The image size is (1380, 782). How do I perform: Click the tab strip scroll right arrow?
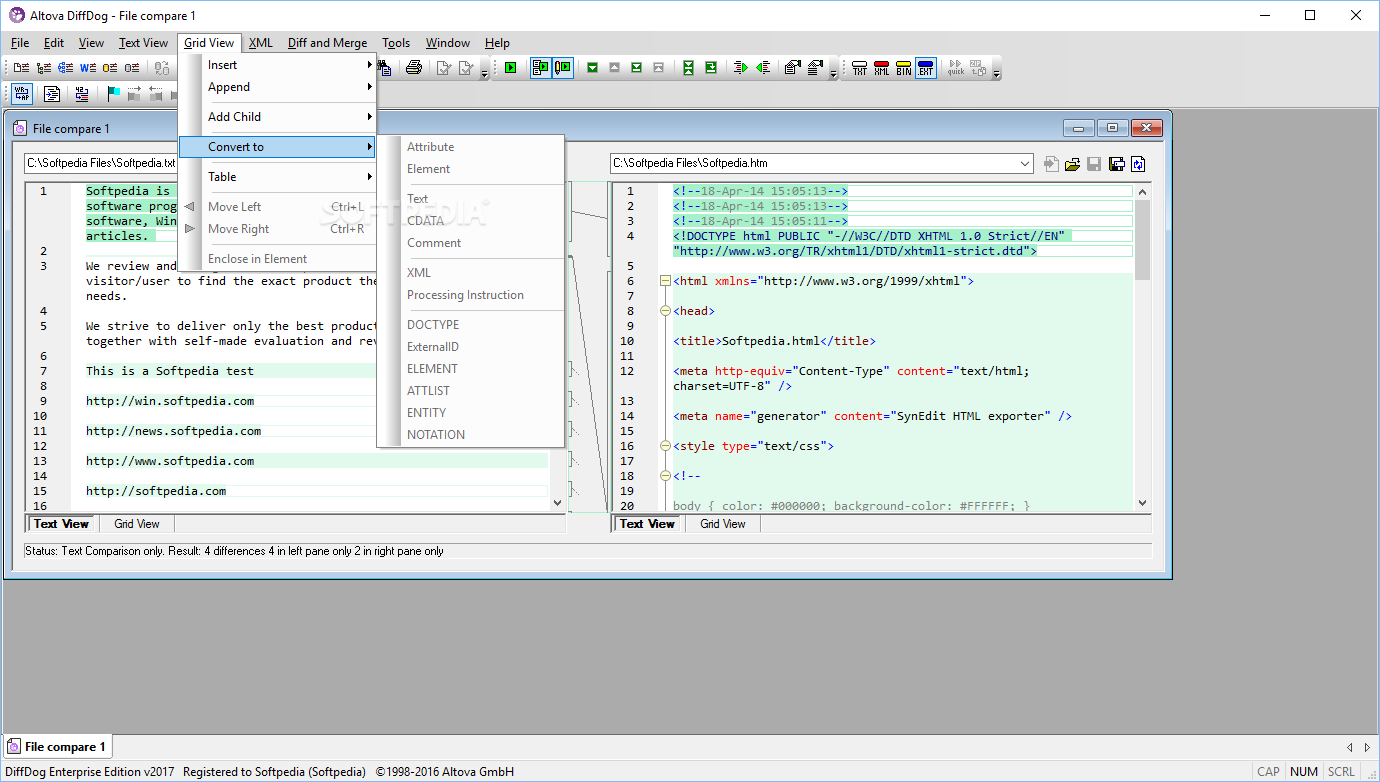1367,747
